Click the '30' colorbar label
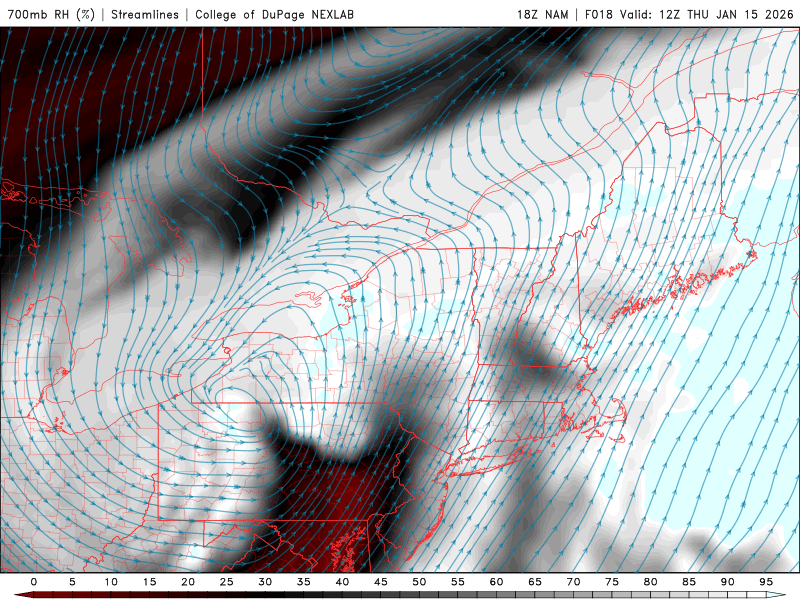The image size is (800, 600). tap(265, 582)
